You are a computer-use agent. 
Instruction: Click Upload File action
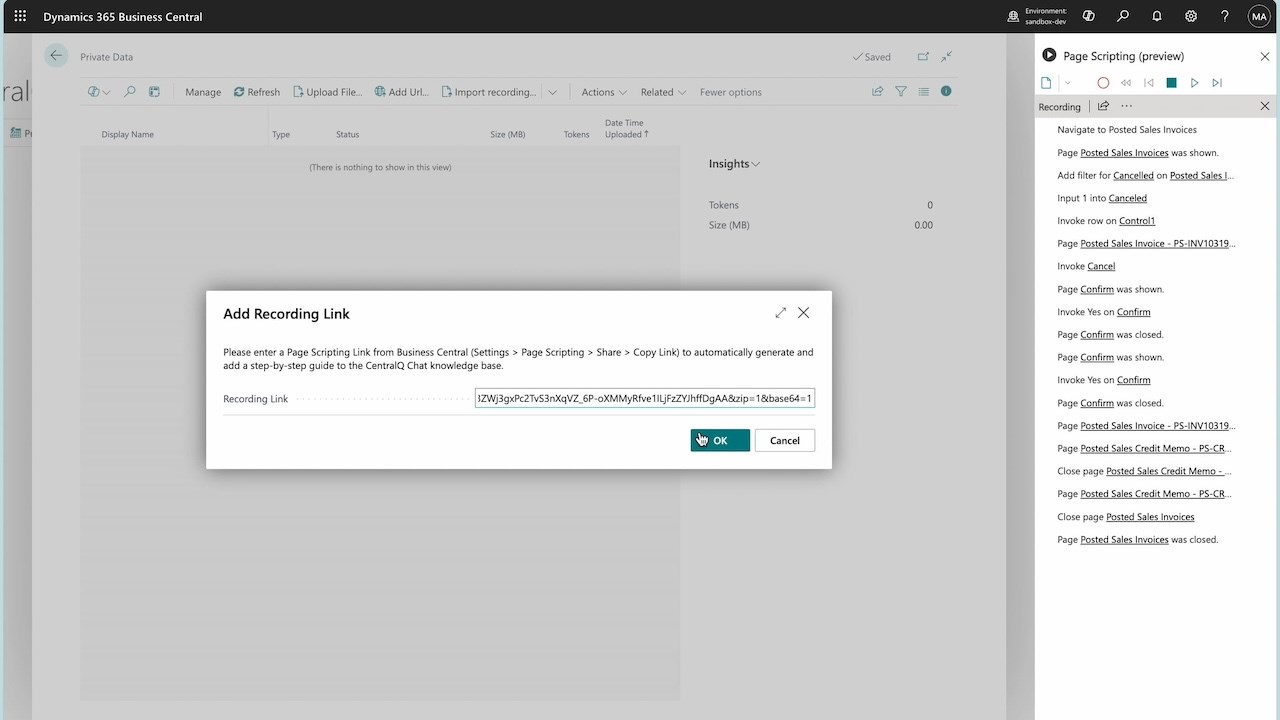[x=327, y=92]
